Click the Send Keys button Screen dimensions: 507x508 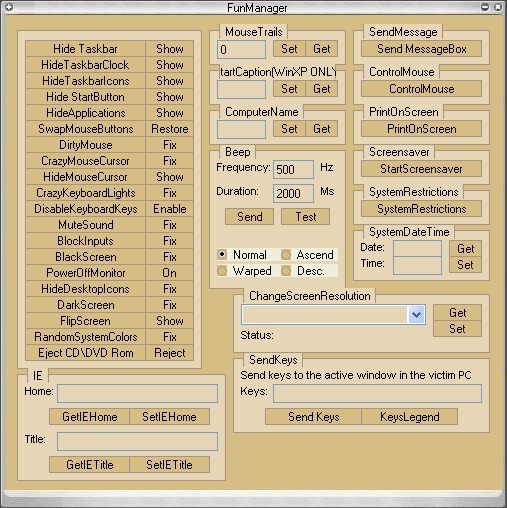(x=313, y=417)
